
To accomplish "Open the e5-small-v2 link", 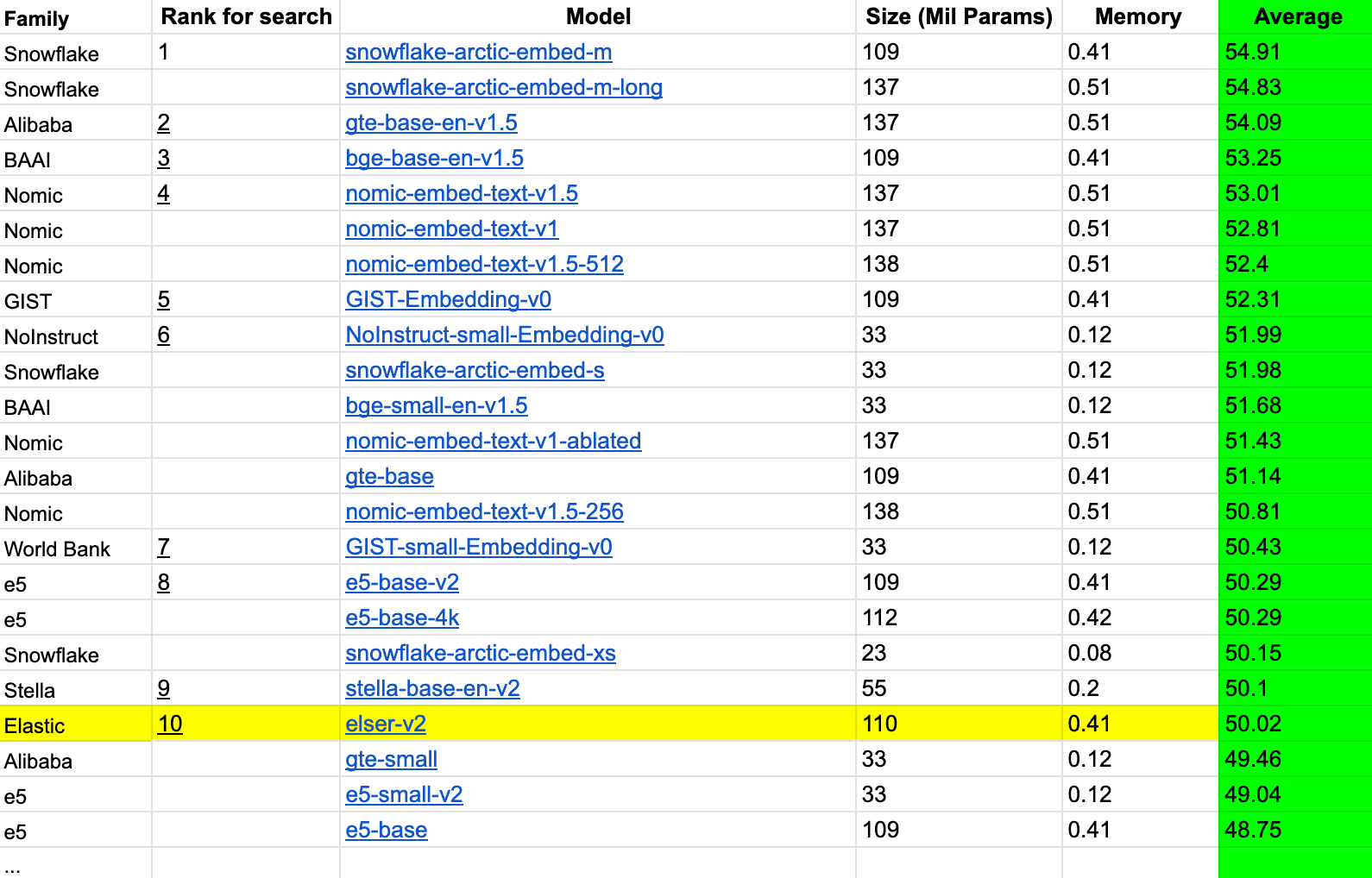I will pos(405,795).
